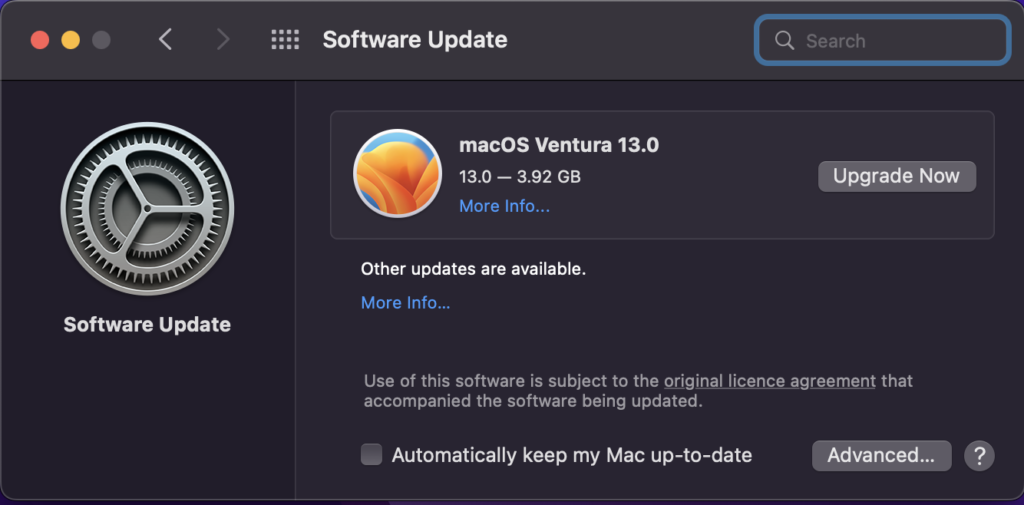This screenshot has width=1024, height=505.
Task: Enable Automatically keep my Mac up-to-date checkbox
Action: pyautogui.click(x=372, y=455)
